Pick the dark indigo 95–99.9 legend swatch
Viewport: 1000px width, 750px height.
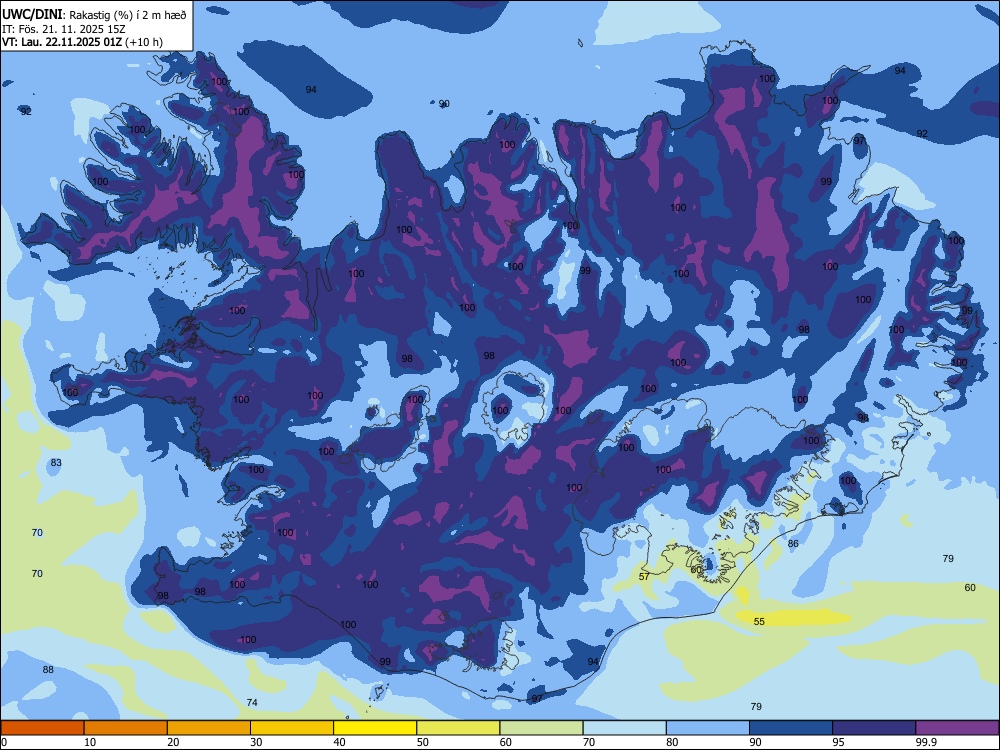pos(874,728)
